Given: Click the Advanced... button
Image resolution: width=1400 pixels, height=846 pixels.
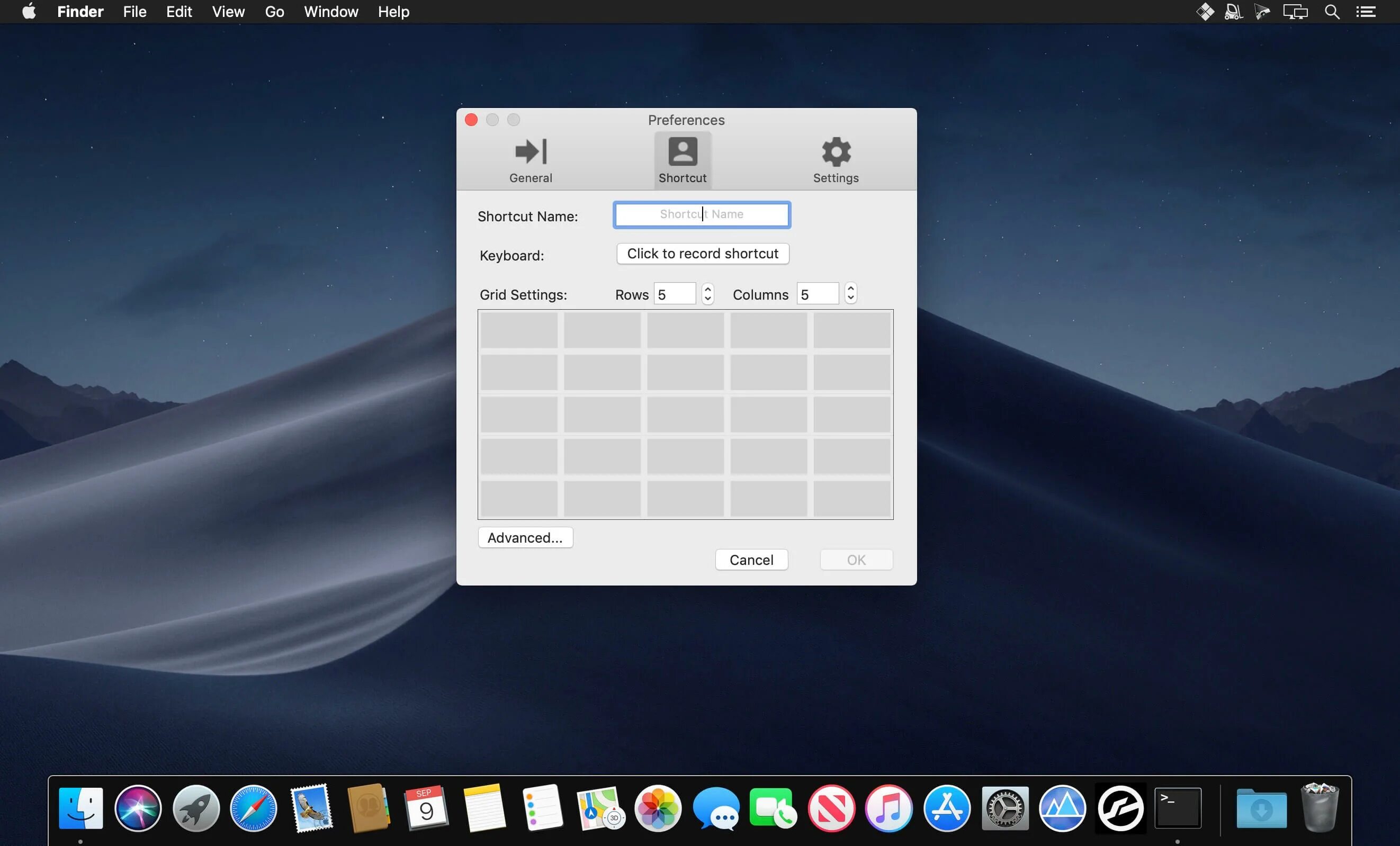Looking at the screenshot, I should coord(525,537).
